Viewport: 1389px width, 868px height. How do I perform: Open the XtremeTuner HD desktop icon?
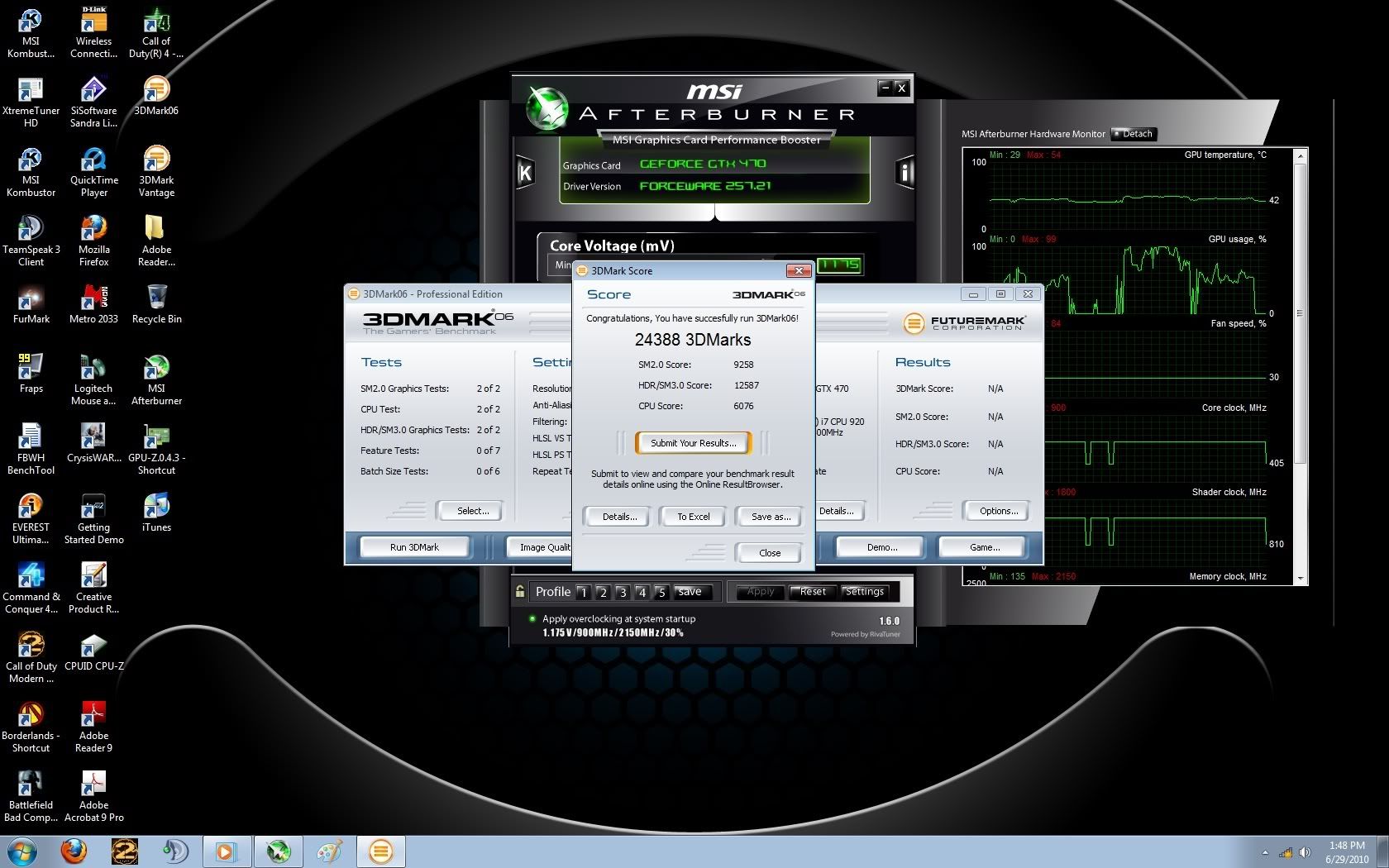tap(31, 102)
